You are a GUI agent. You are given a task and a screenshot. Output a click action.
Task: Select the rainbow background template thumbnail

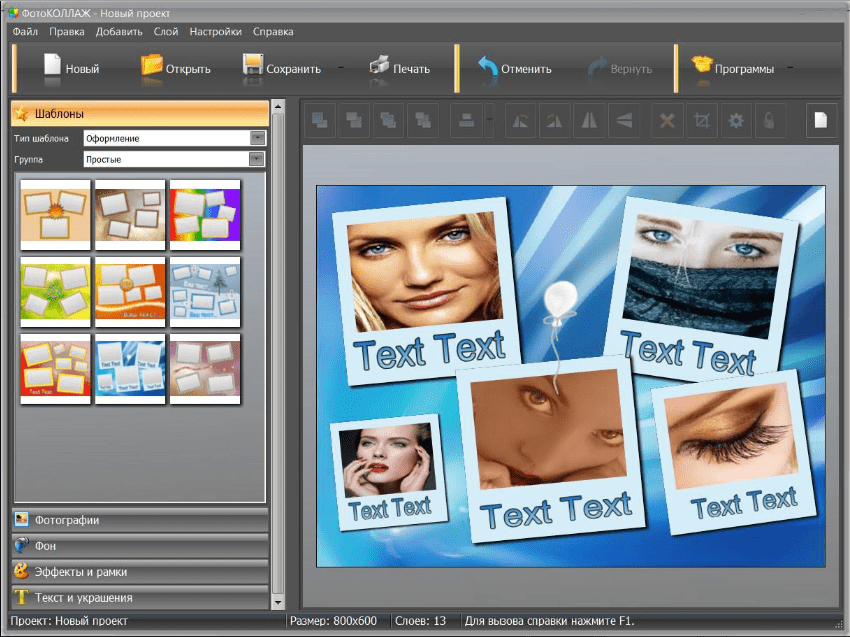click(205, 212)
